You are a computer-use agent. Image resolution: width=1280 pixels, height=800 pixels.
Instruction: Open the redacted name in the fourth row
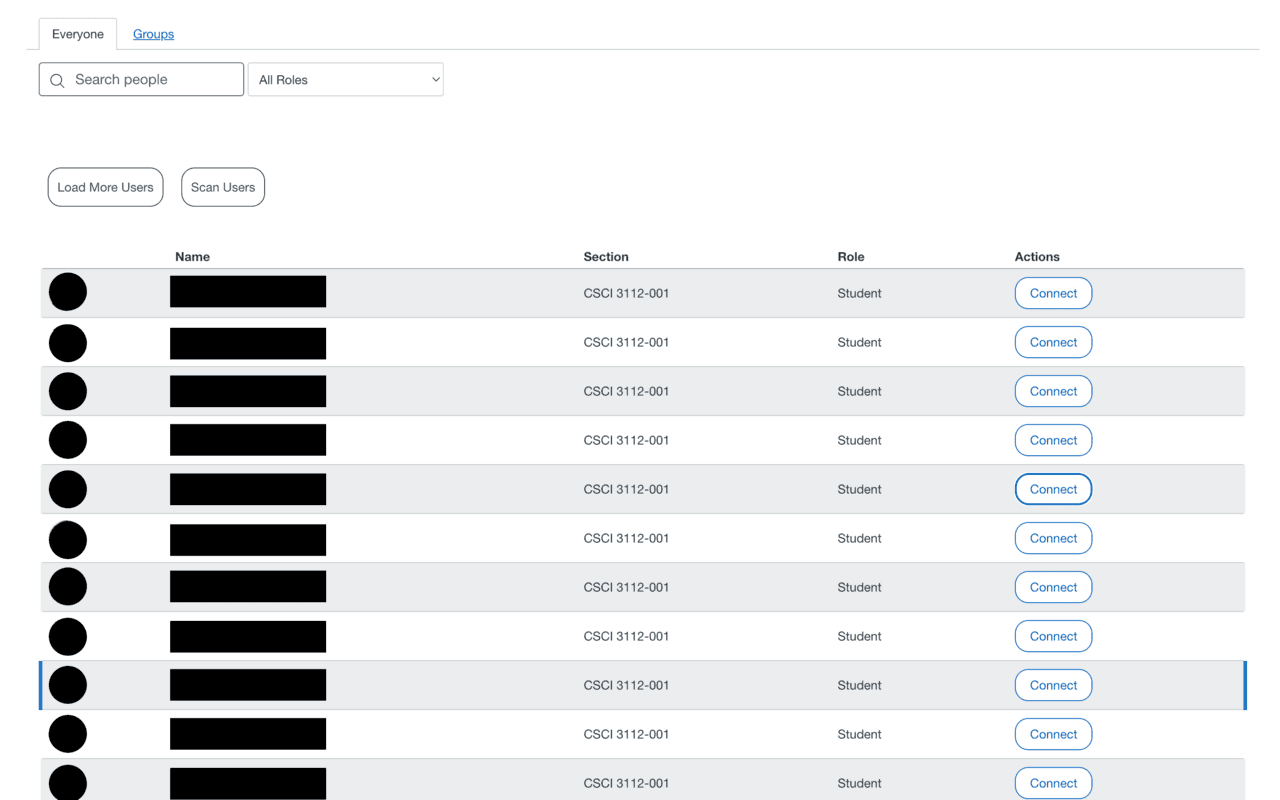click(248, 440)
